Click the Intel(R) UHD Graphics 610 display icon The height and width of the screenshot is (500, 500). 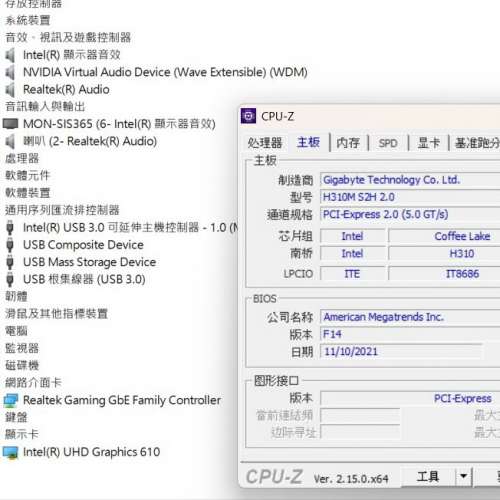click(x=10, y=452)
